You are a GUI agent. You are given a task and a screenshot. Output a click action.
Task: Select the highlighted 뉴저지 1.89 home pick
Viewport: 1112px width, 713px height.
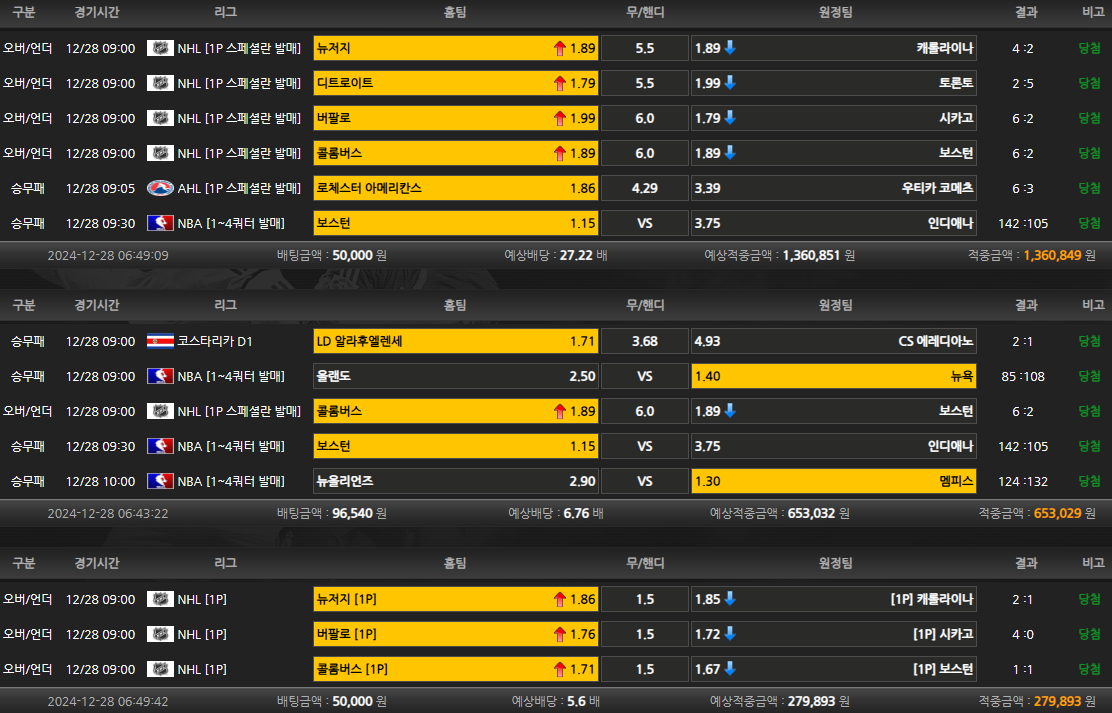point(456,48)
